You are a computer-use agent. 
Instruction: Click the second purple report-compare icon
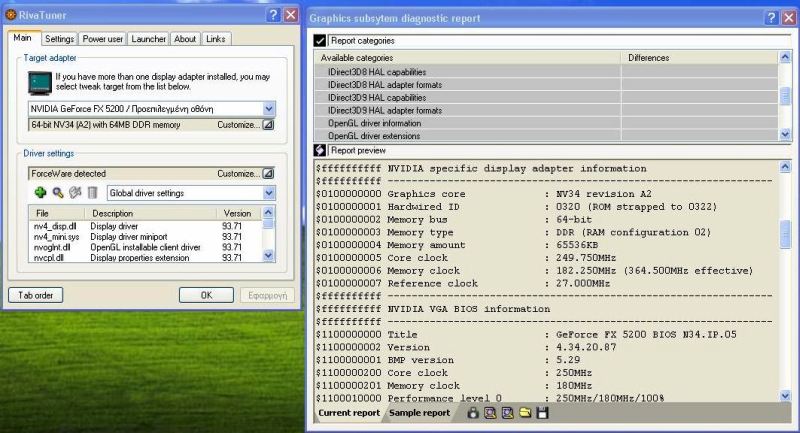(x=508, y=413)
